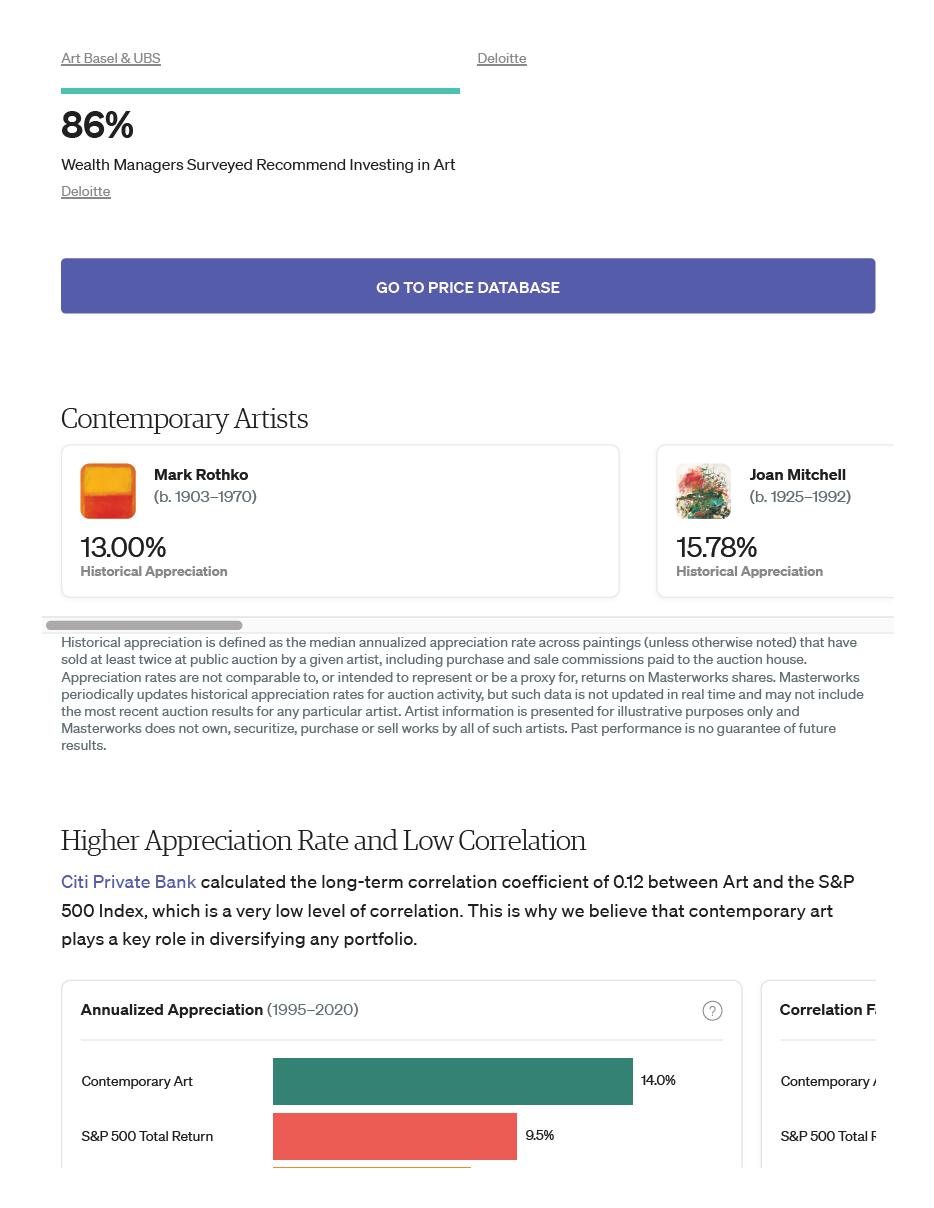Click the green Contemporary Art bar

coord(452,1081)
